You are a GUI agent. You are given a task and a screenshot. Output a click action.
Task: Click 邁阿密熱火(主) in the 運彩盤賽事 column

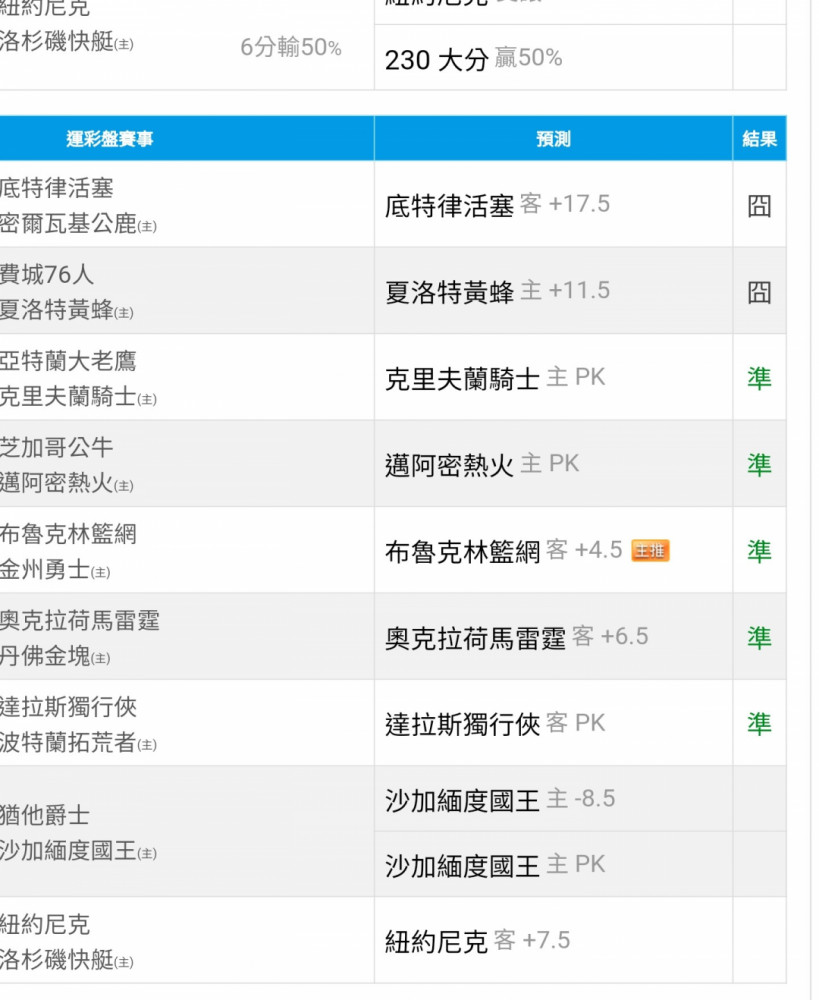(x=66, y=483)
